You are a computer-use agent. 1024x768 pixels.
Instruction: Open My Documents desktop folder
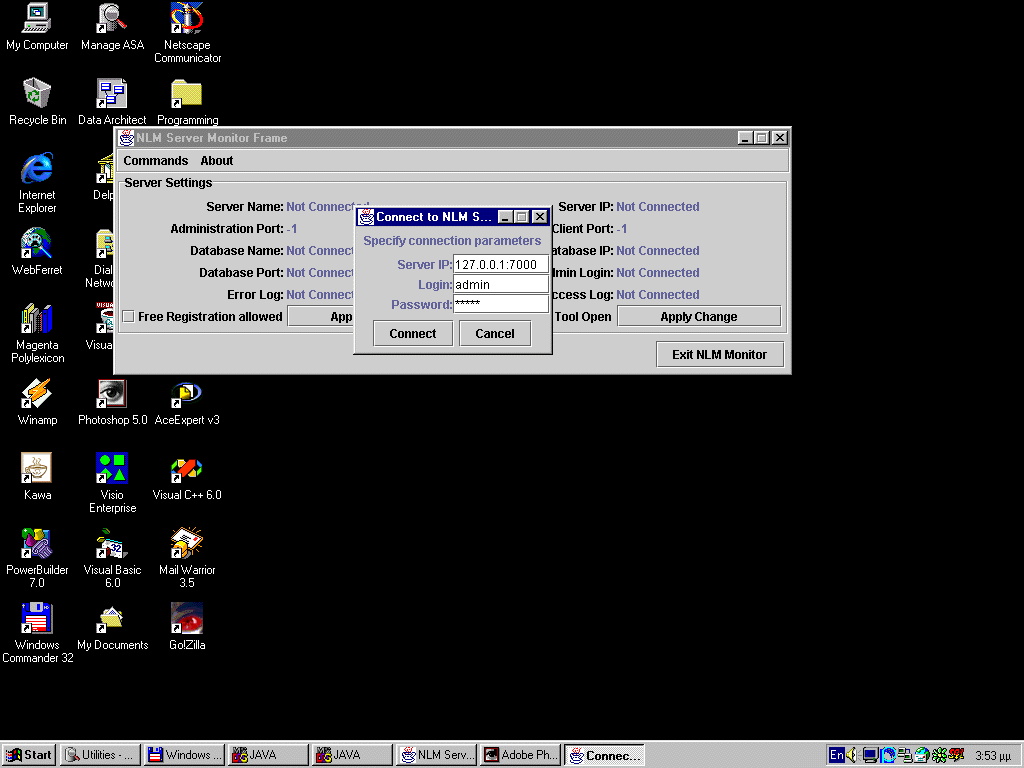[x=112, y=627]
